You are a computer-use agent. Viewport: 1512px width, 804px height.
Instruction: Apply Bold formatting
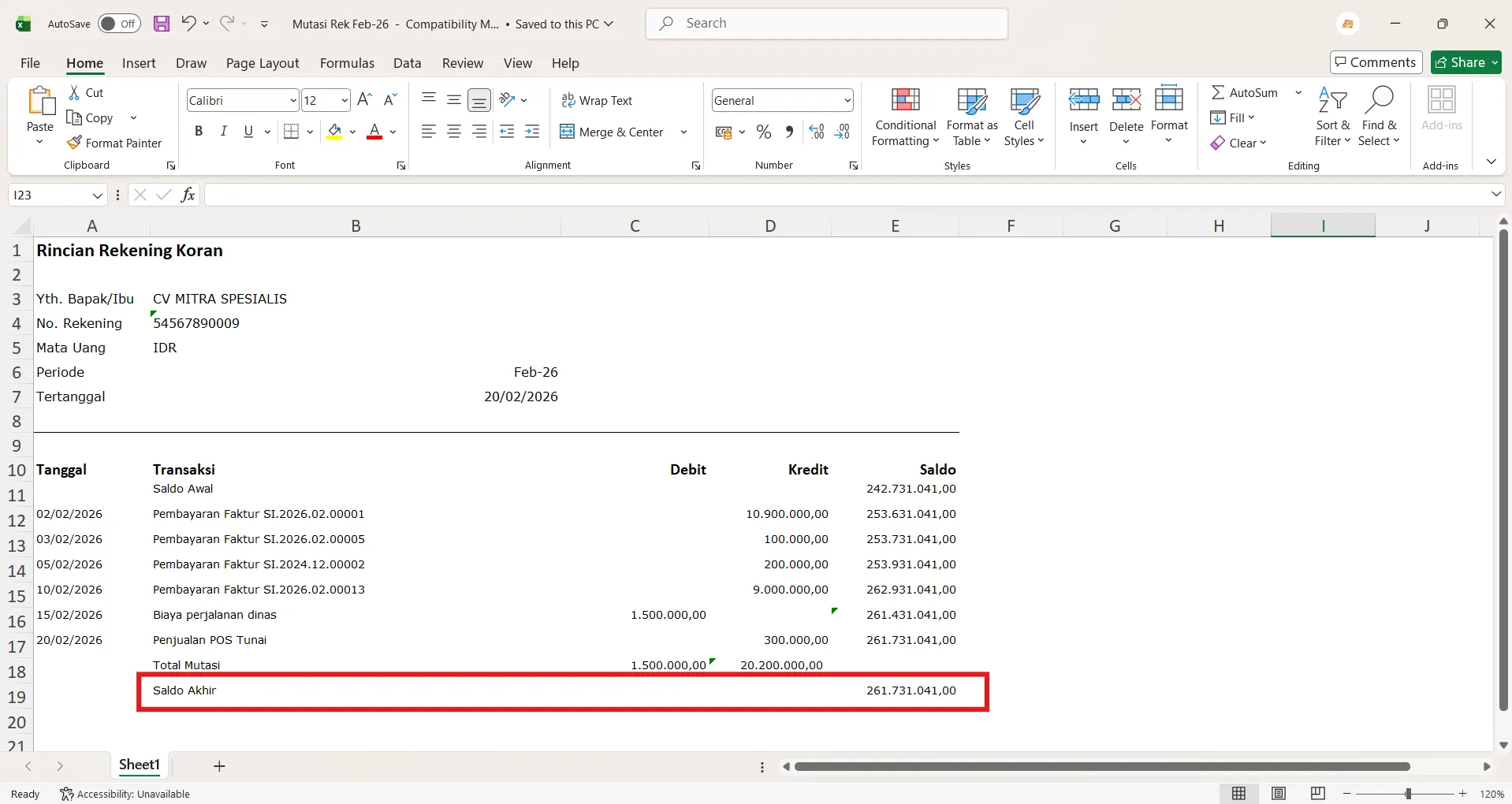click(x=199, y=132)
